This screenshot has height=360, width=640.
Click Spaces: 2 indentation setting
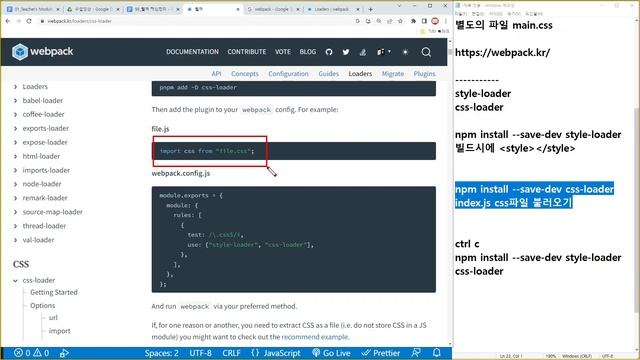(161, 353)
